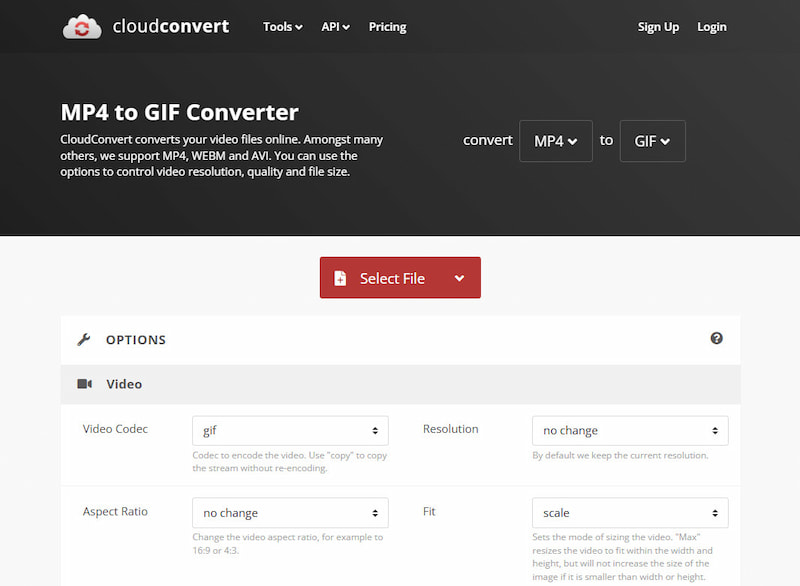Click the Fit label

[429, 512]
